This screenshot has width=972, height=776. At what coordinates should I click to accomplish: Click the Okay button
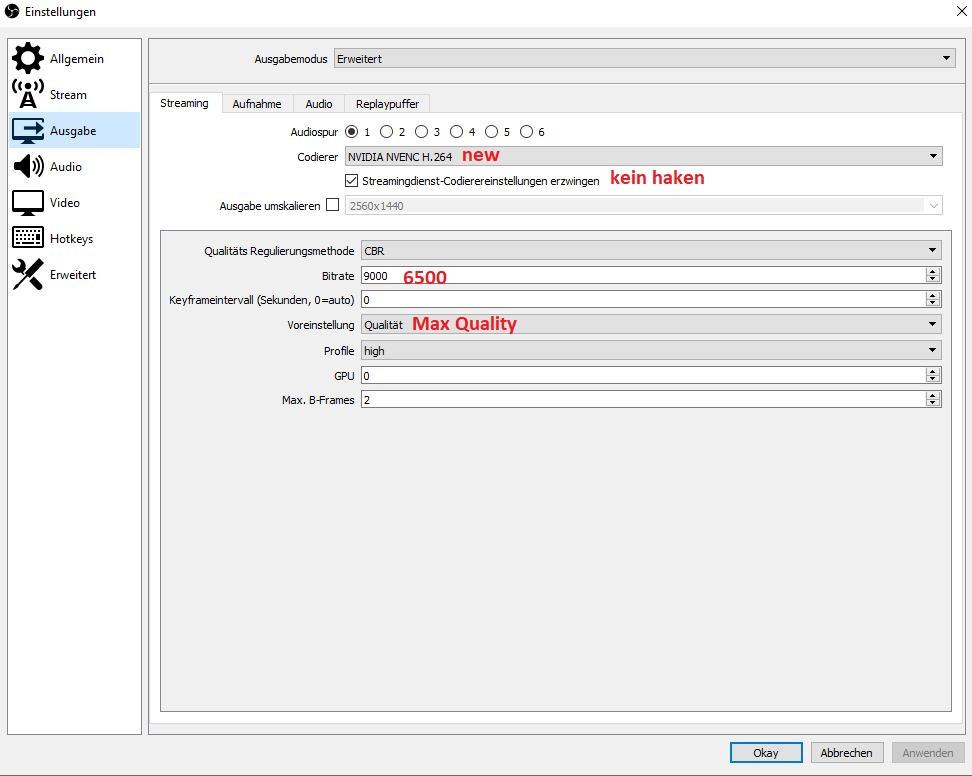766,752
